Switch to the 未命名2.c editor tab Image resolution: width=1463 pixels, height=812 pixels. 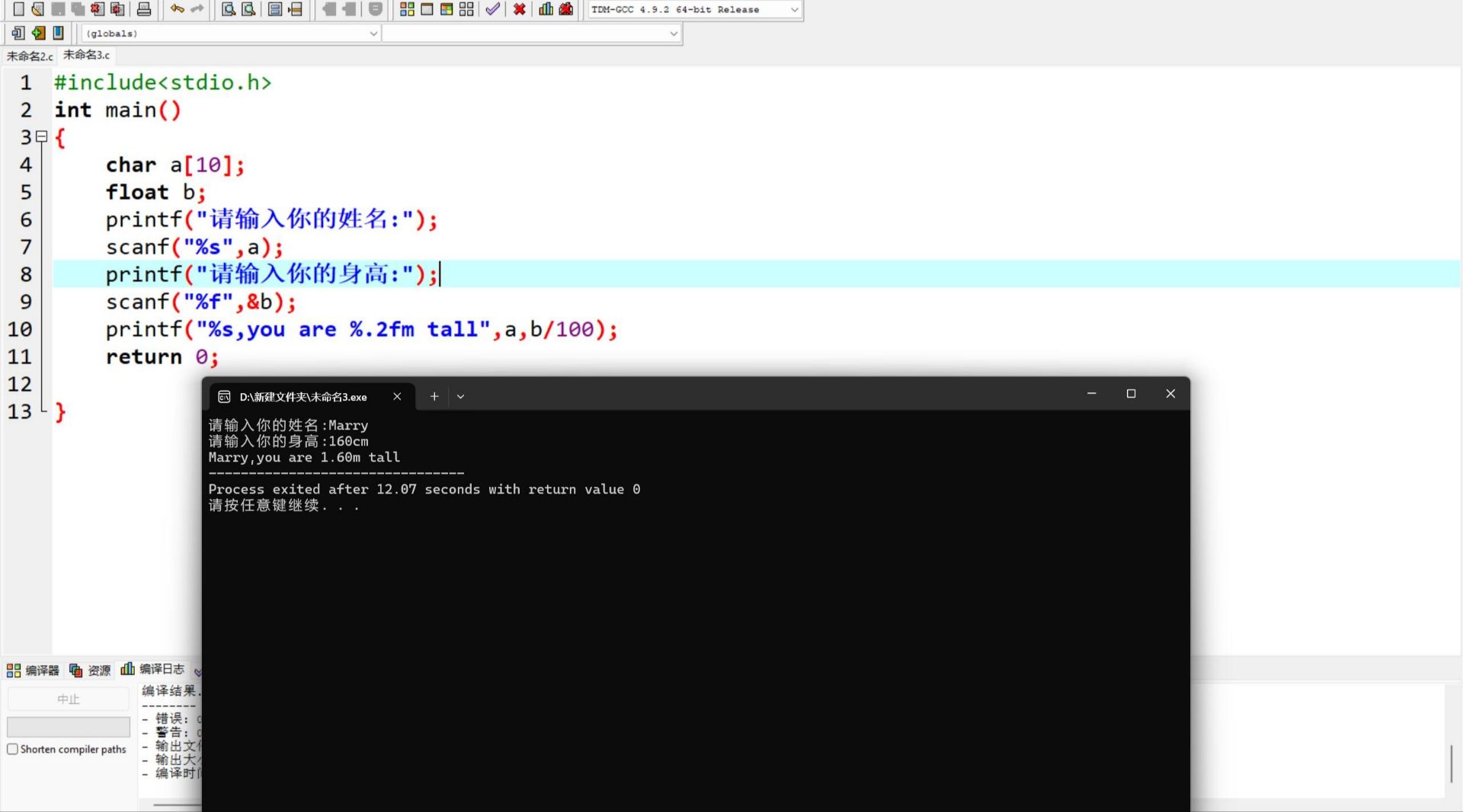(30, 56)
